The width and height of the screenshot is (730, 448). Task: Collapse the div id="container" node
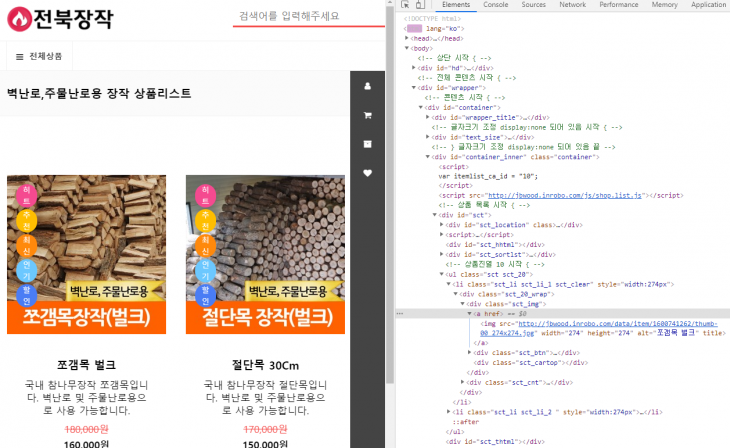point(421,107)
